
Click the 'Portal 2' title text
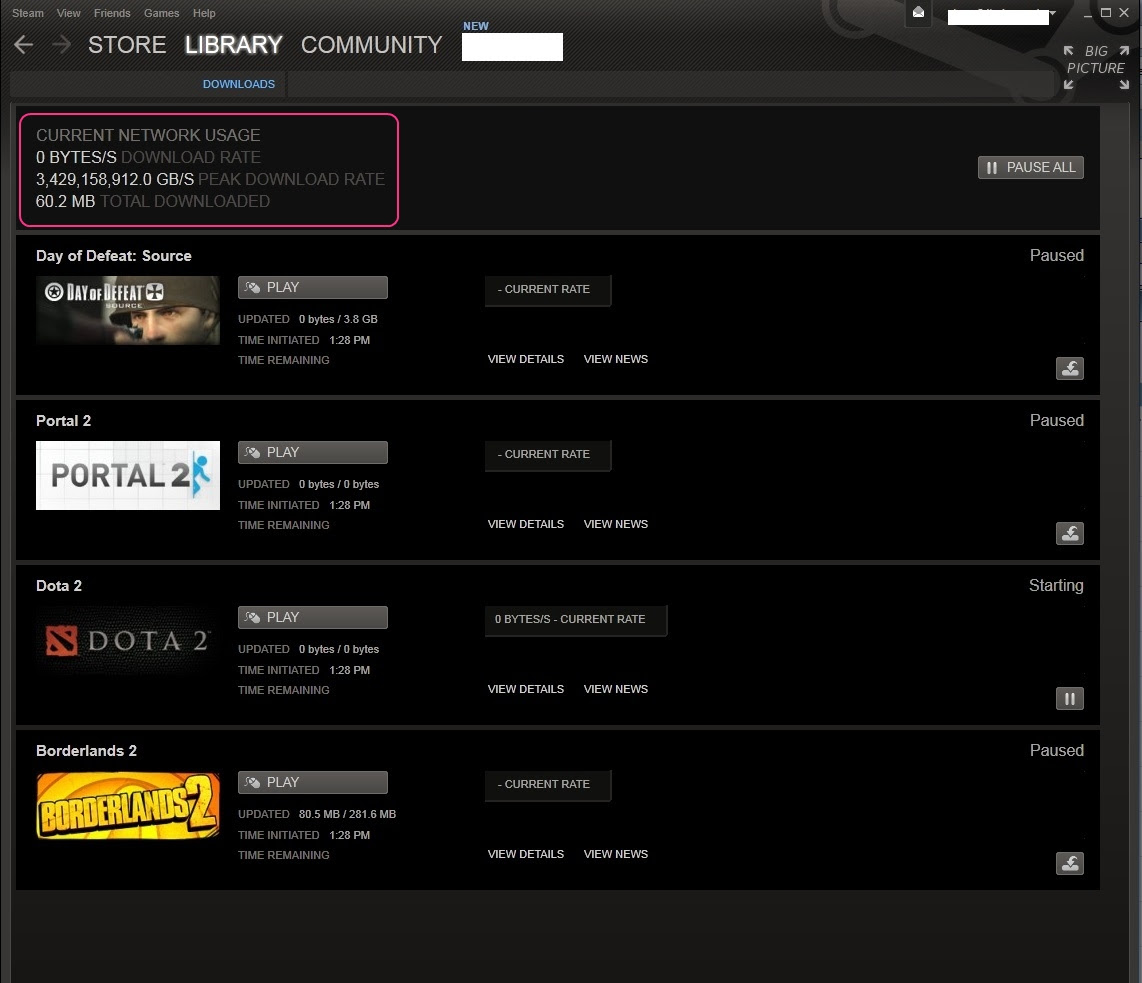click(63, 421)
